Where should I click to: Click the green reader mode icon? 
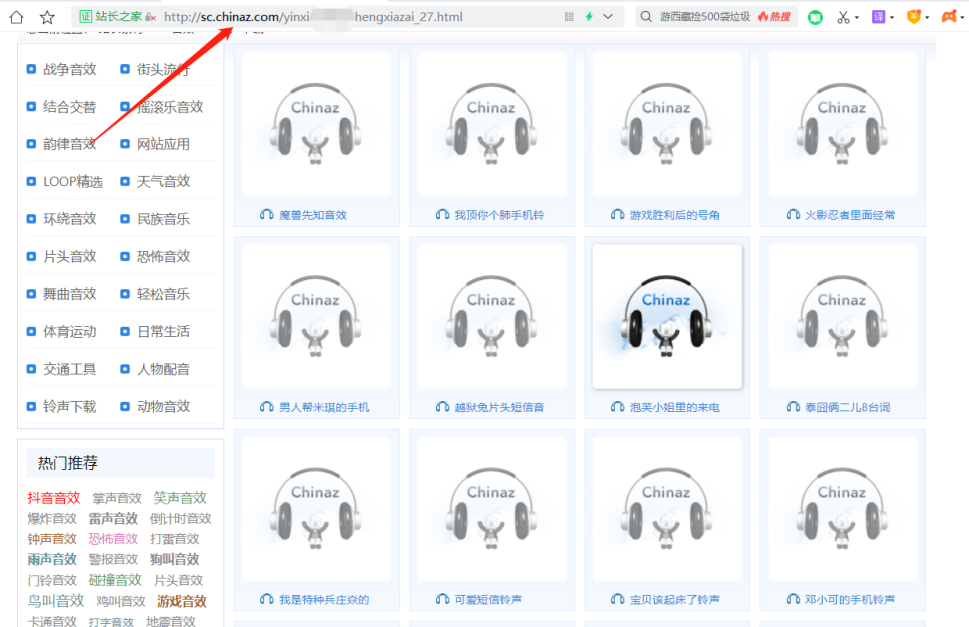(x=815, y=15)
